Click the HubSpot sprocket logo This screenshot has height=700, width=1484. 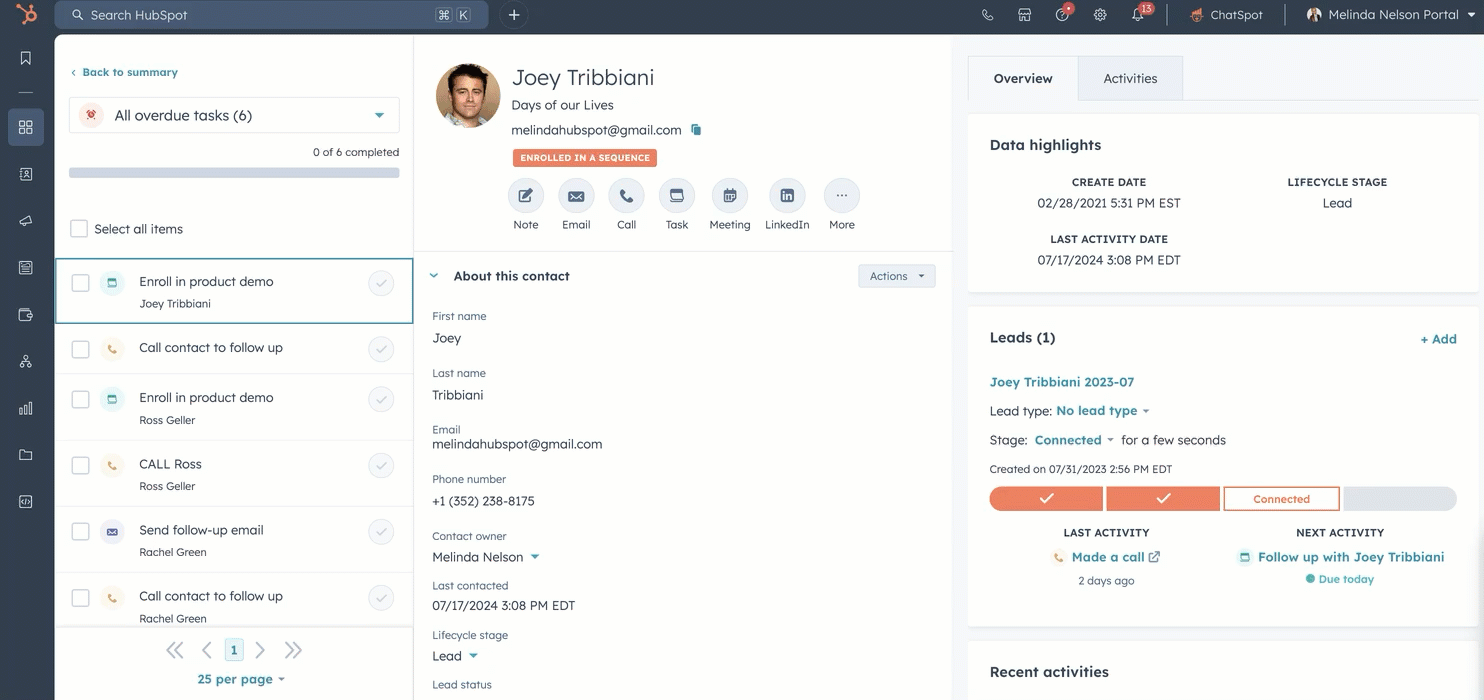click(26, 14)
